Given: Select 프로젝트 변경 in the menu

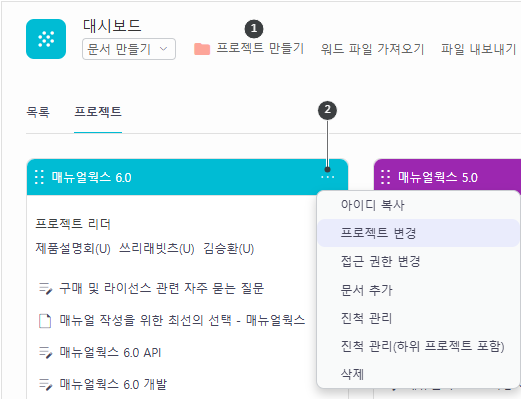Looking at the screenshot, I should tap(378, 233).
